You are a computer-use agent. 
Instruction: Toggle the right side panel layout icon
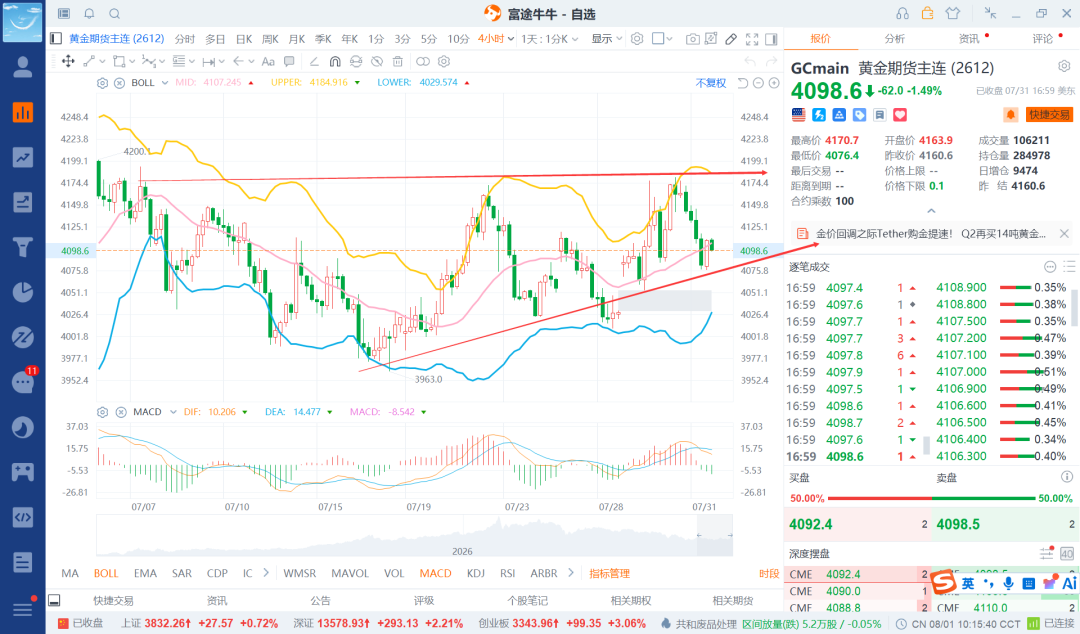pyautogui.click(x=771, y=39)
